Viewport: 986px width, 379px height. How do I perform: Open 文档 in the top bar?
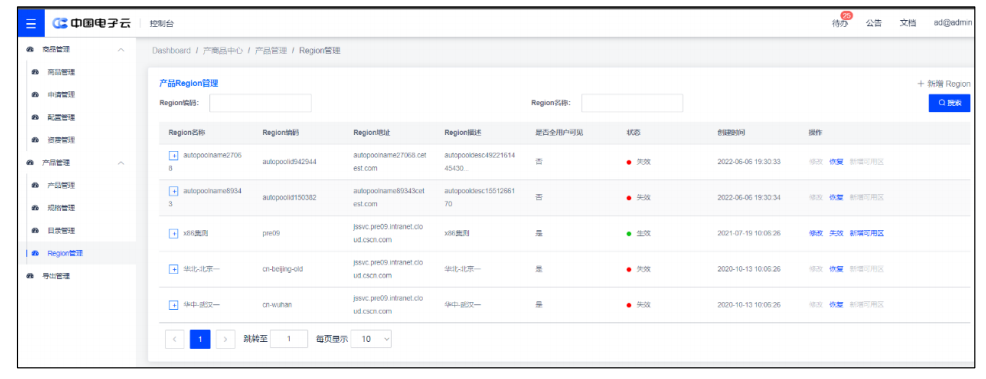pyautogui.click(x=907, y=23)
